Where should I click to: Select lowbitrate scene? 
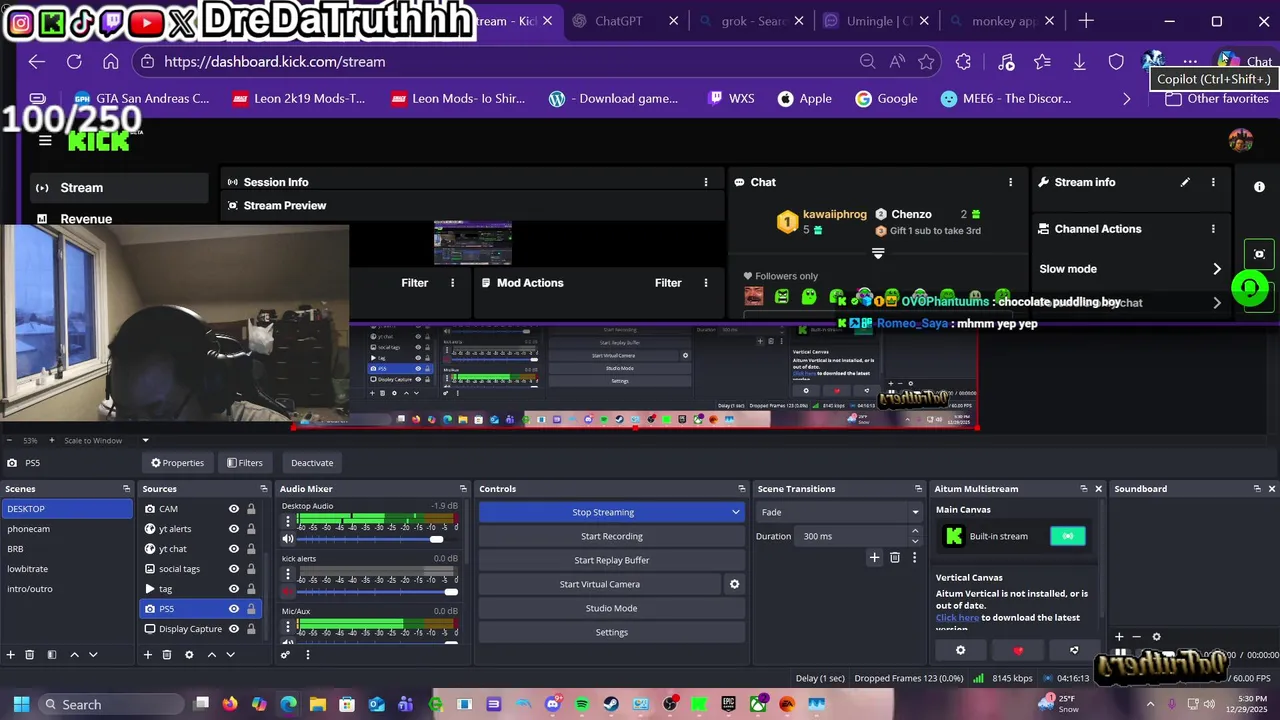tap(67, 569)
